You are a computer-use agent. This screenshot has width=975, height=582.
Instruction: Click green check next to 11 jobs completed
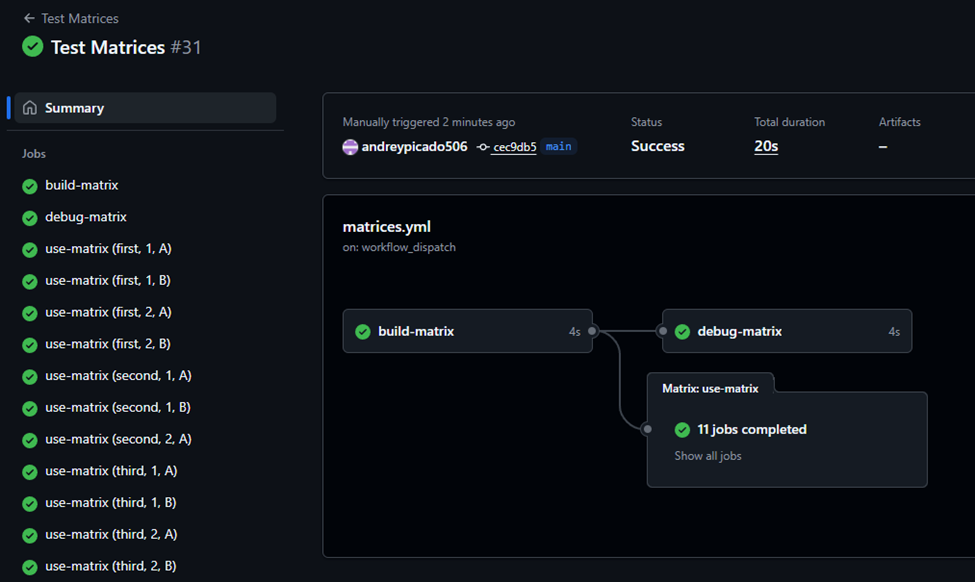click(x=682, y=430)
